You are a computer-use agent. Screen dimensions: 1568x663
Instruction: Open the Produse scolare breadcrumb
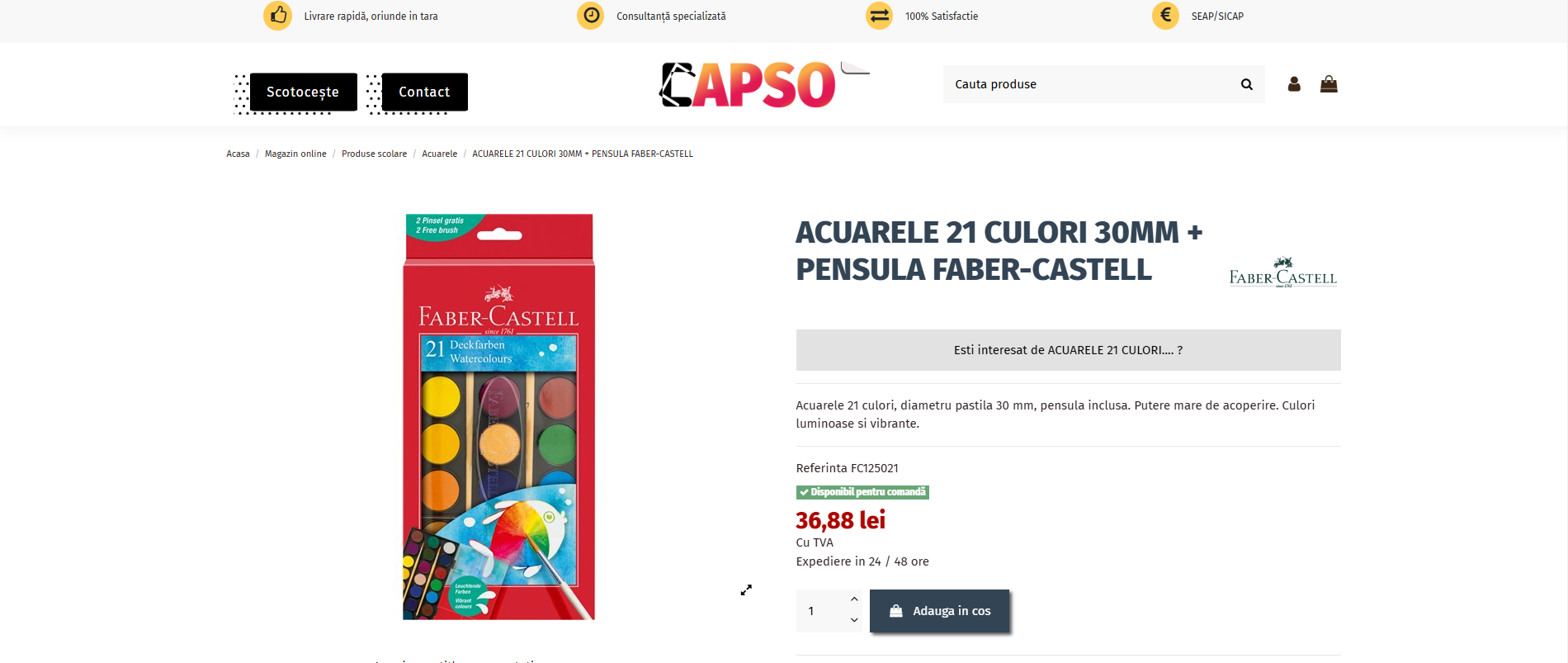[x=374, y=154]
